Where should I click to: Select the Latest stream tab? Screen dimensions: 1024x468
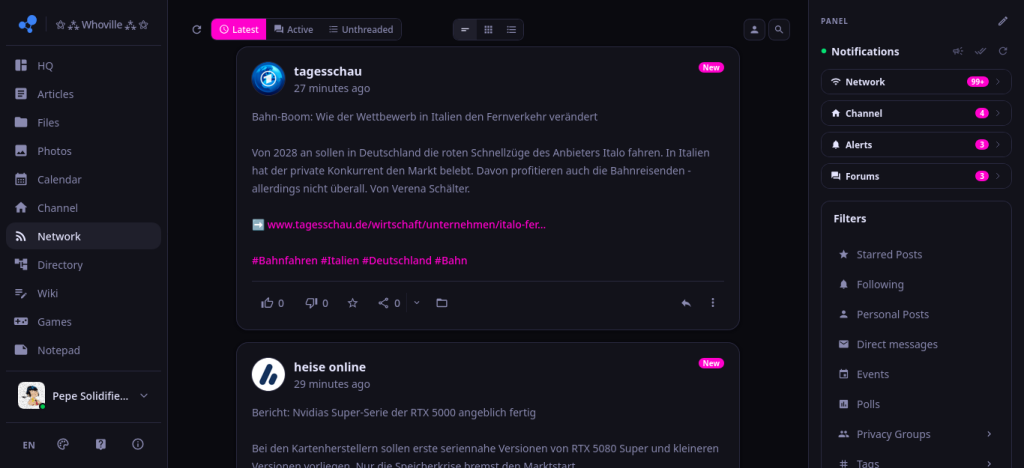click(x=239, y=29)
